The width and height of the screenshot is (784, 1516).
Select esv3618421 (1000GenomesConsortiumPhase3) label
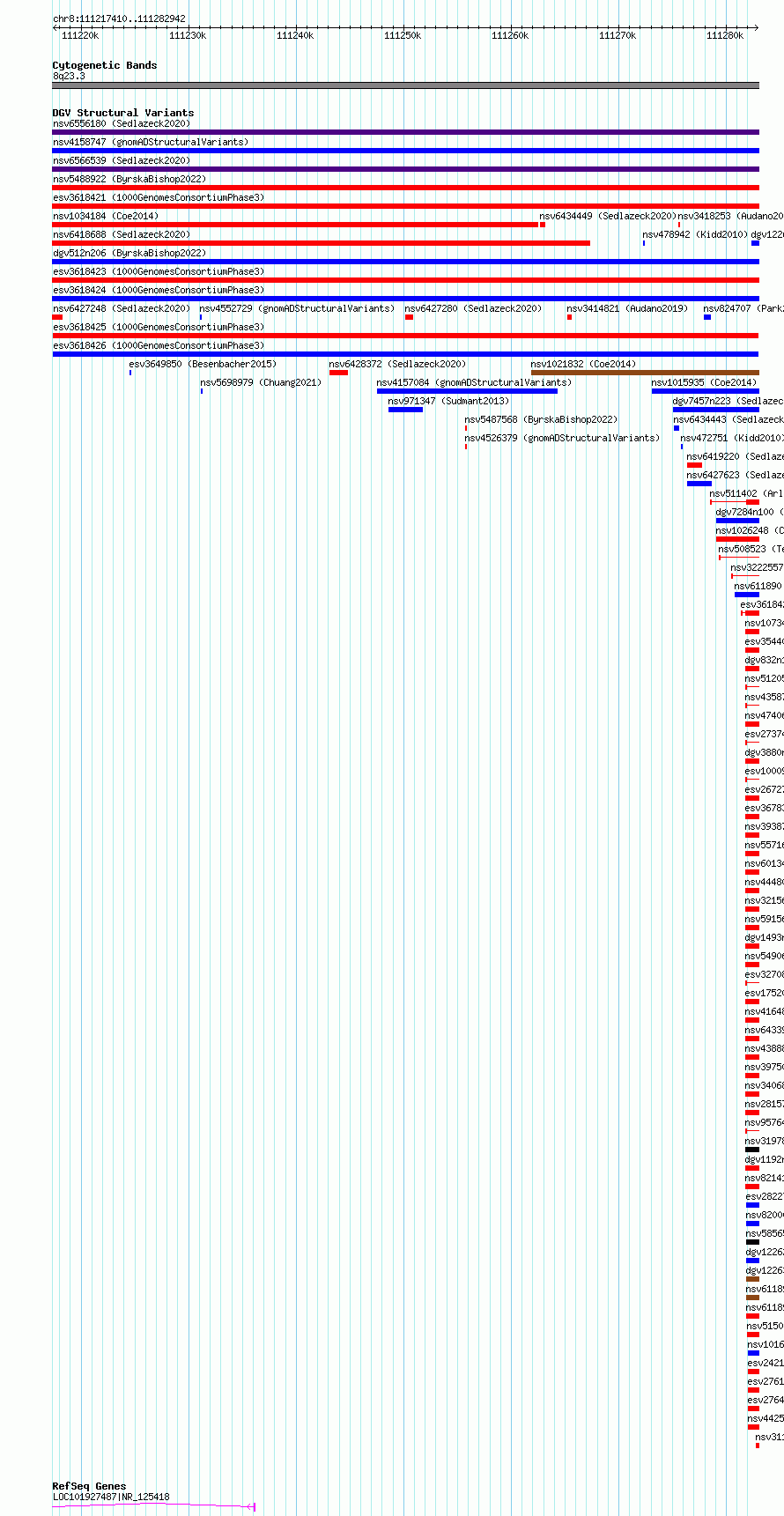(x=159, y=197)
